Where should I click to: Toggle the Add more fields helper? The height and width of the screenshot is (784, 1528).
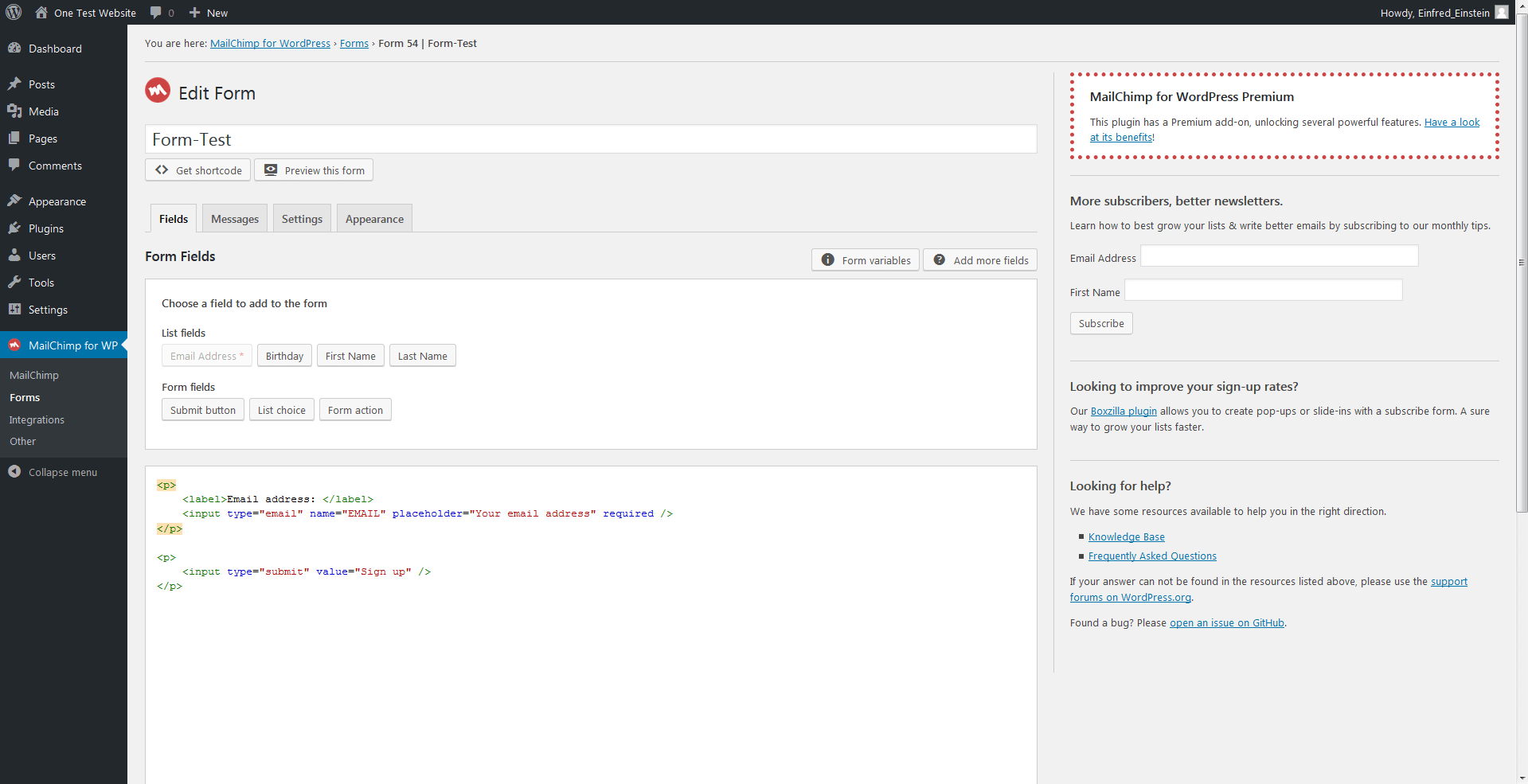click(x=980, y=260)
